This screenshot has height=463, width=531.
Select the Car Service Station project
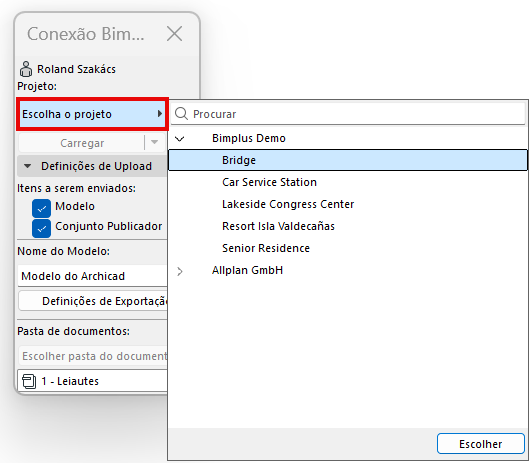coord(348,182)
